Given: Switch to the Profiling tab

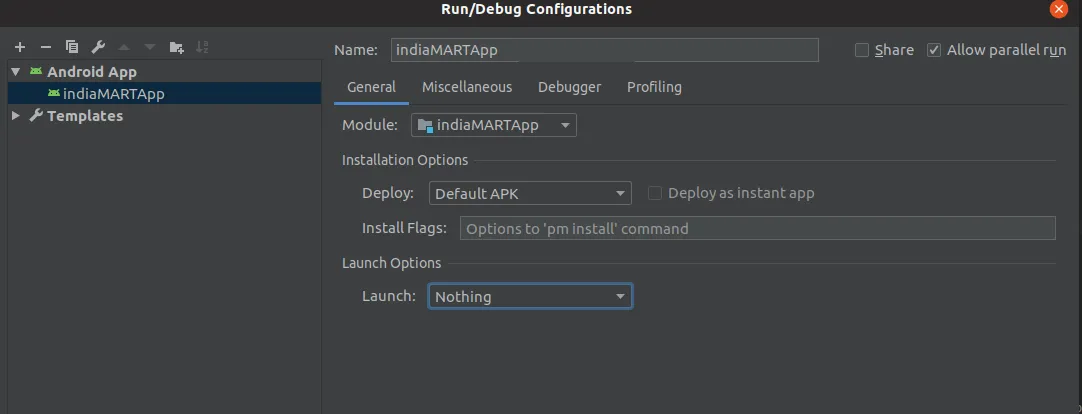Looking at the screenshot, I should 654,87.
